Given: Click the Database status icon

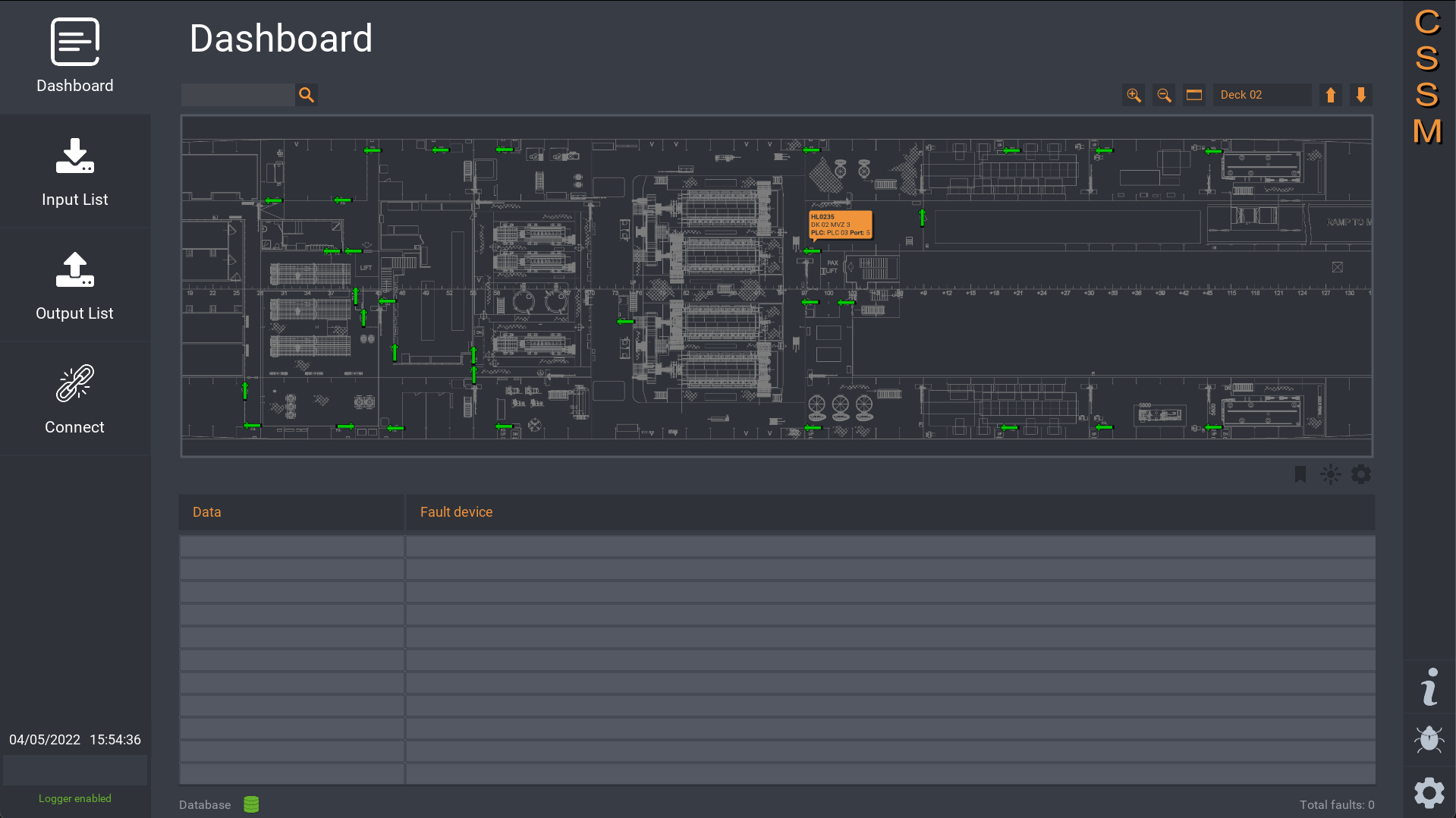Looking at the screenshot, I should click(x=251, y=804).
